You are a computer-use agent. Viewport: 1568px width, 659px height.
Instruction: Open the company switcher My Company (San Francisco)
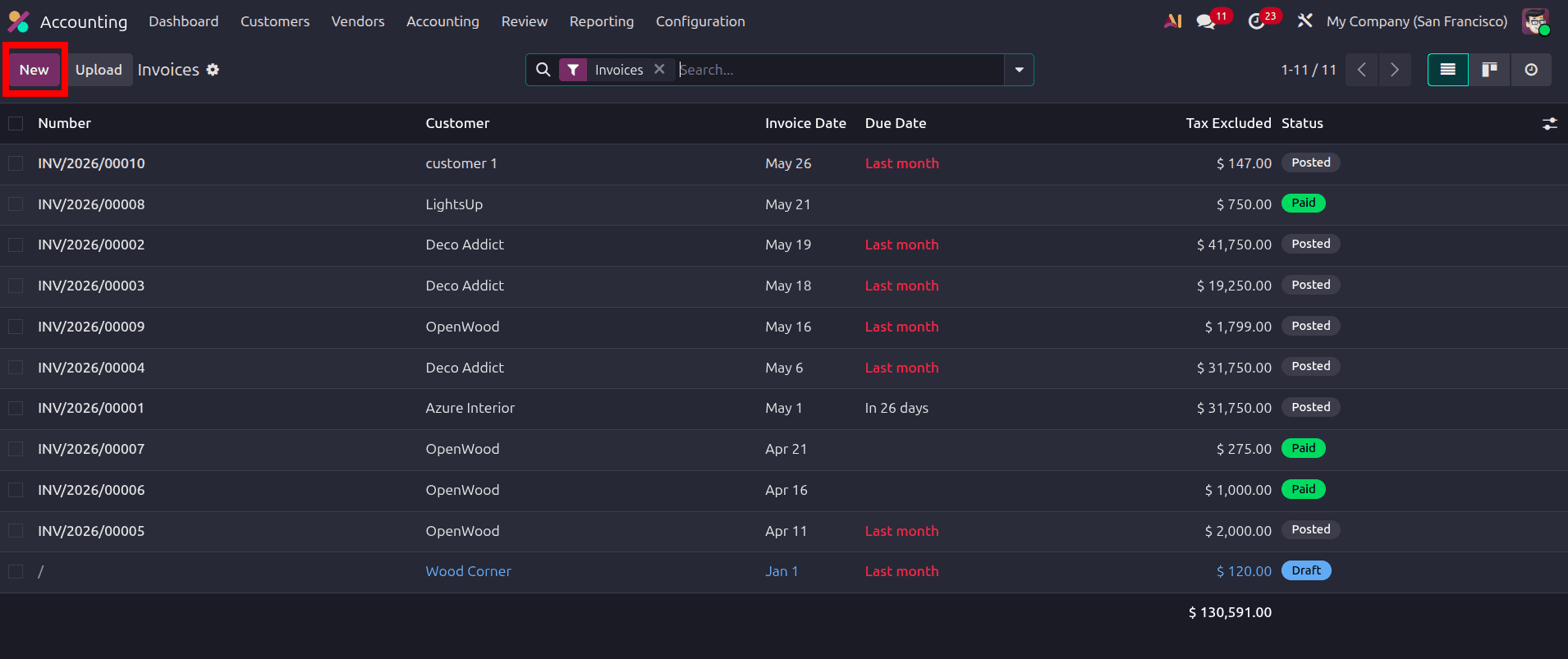click(1417, 21)
